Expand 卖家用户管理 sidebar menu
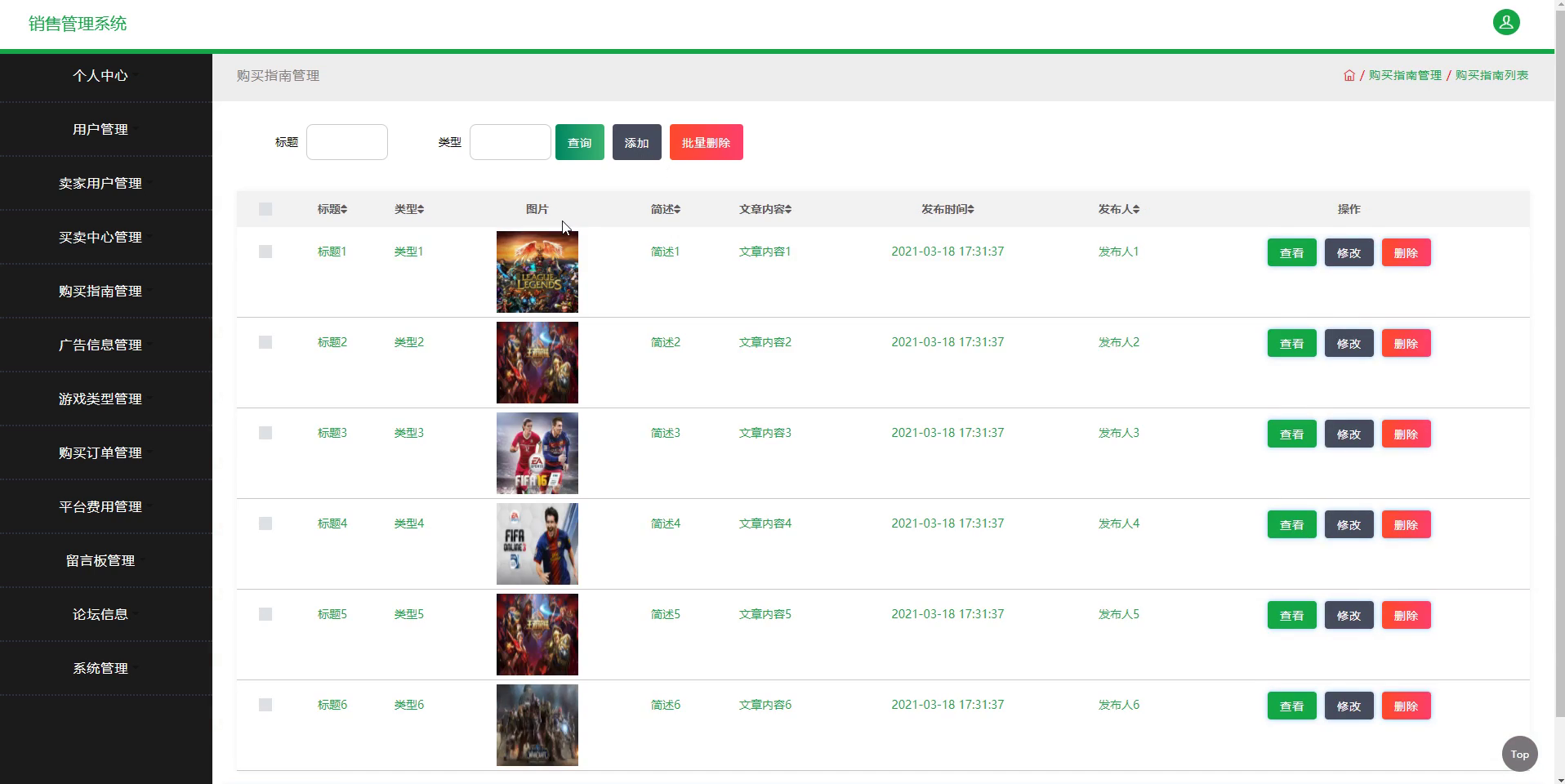Image resolution: width=1565 pixels, height=784 pixels. click(106, 183)
